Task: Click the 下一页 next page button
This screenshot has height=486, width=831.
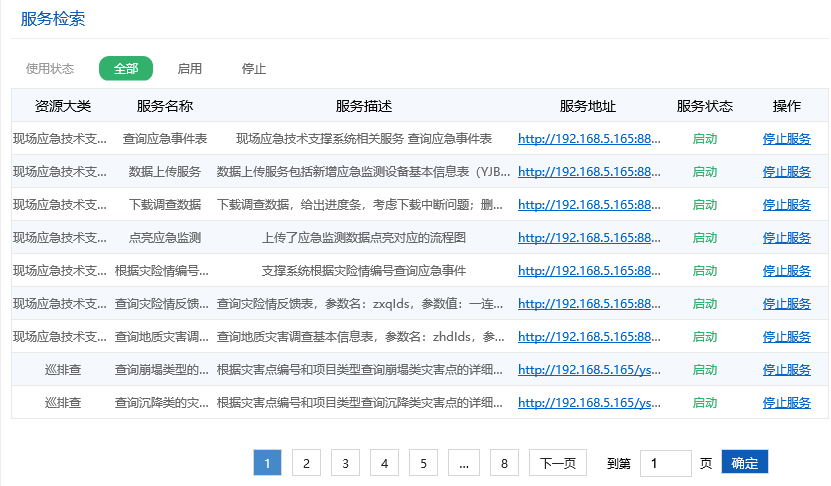Action: pyautogui.click(x=557, y=463)
